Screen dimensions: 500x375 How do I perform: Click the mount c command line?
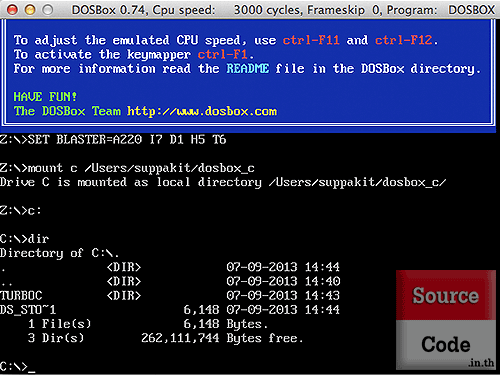[127, 168]
